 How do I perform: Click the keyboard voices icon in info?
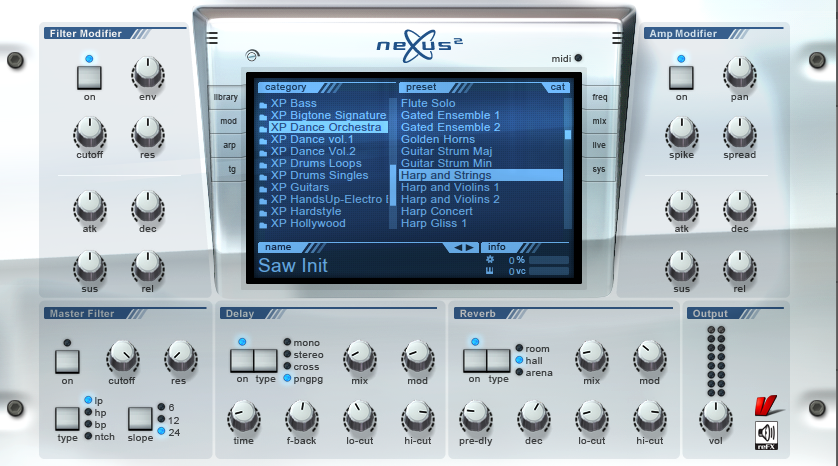(x=490, y=271)
